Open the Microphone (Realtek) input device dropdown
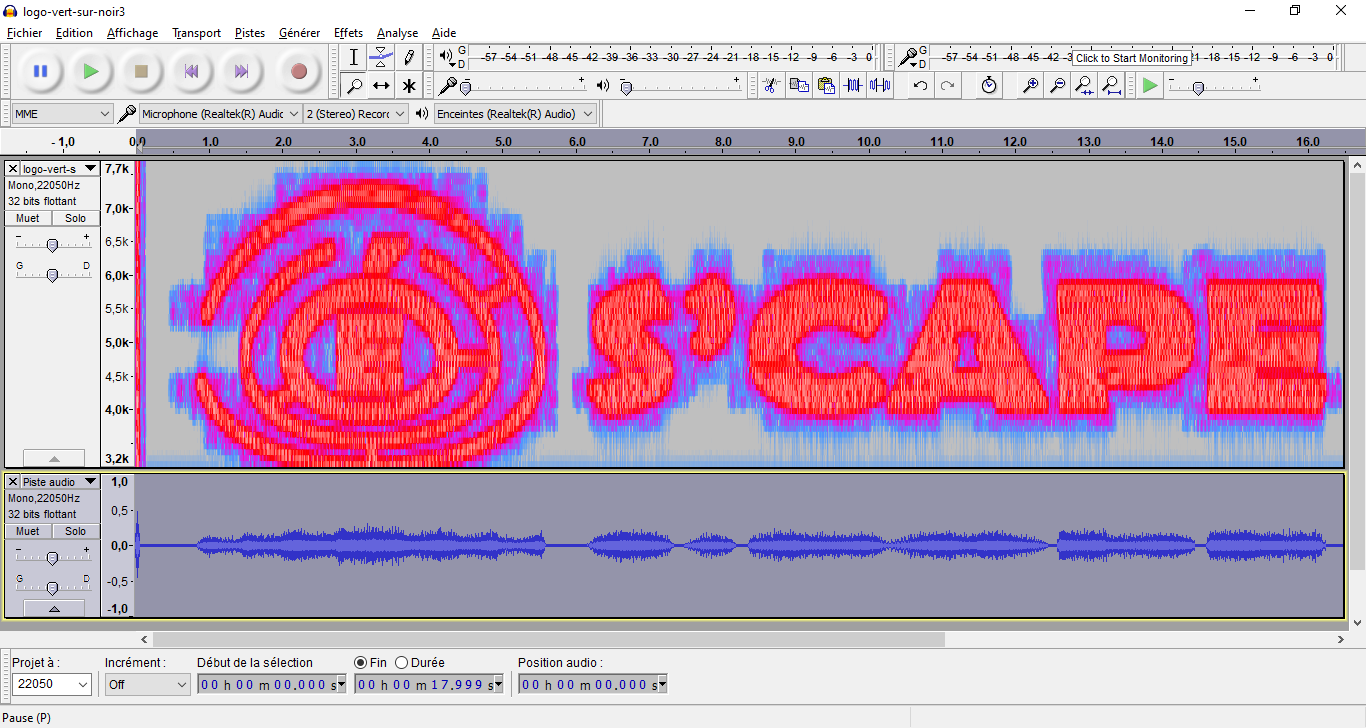The height and width of the screenshot is (728, 1366). tap(221, 114)
